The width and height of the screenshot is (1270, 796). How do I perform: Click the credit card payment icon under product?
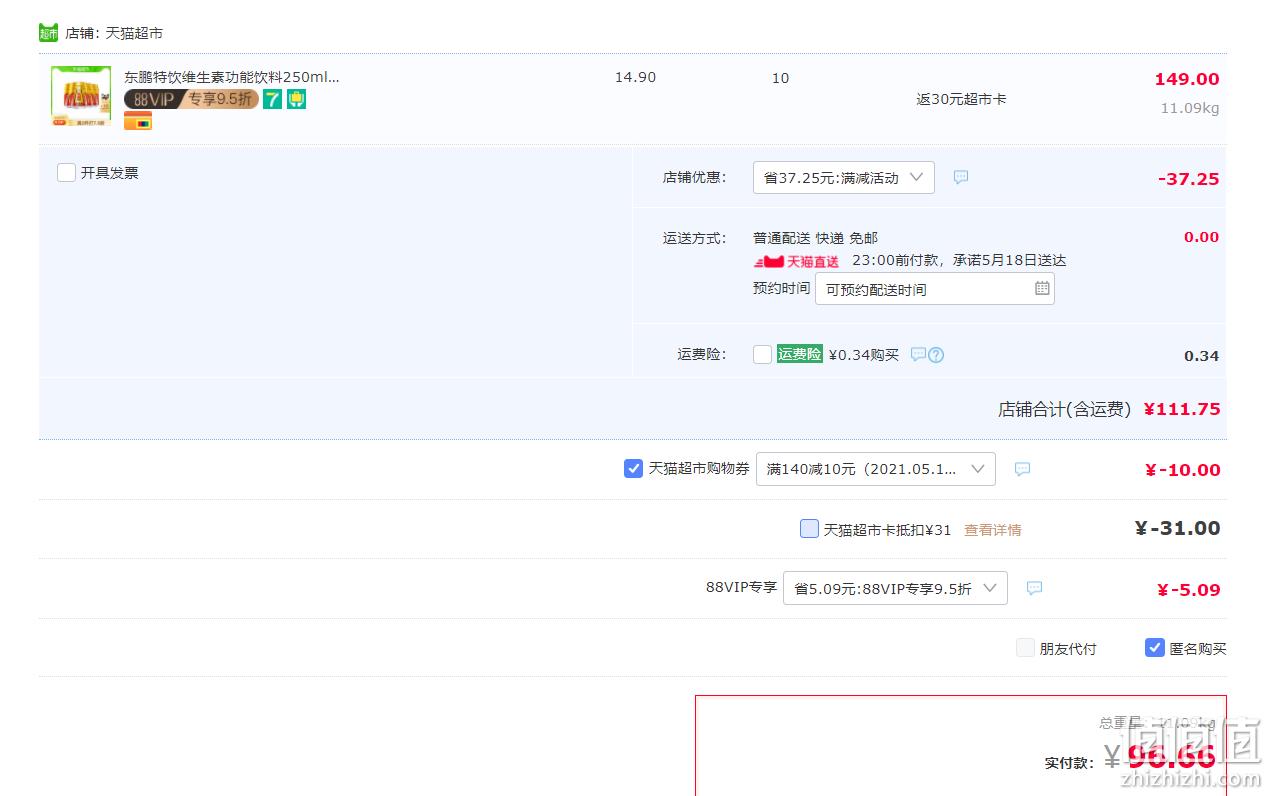(x=138, y=121)
